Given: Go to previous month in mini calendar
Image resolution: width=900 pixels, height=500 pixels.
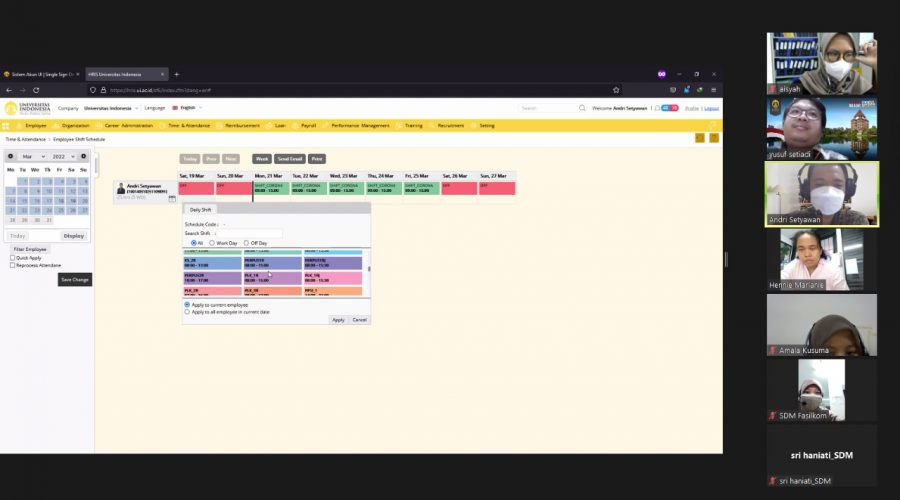Looking at the screenshot, I should coord(10,156).
